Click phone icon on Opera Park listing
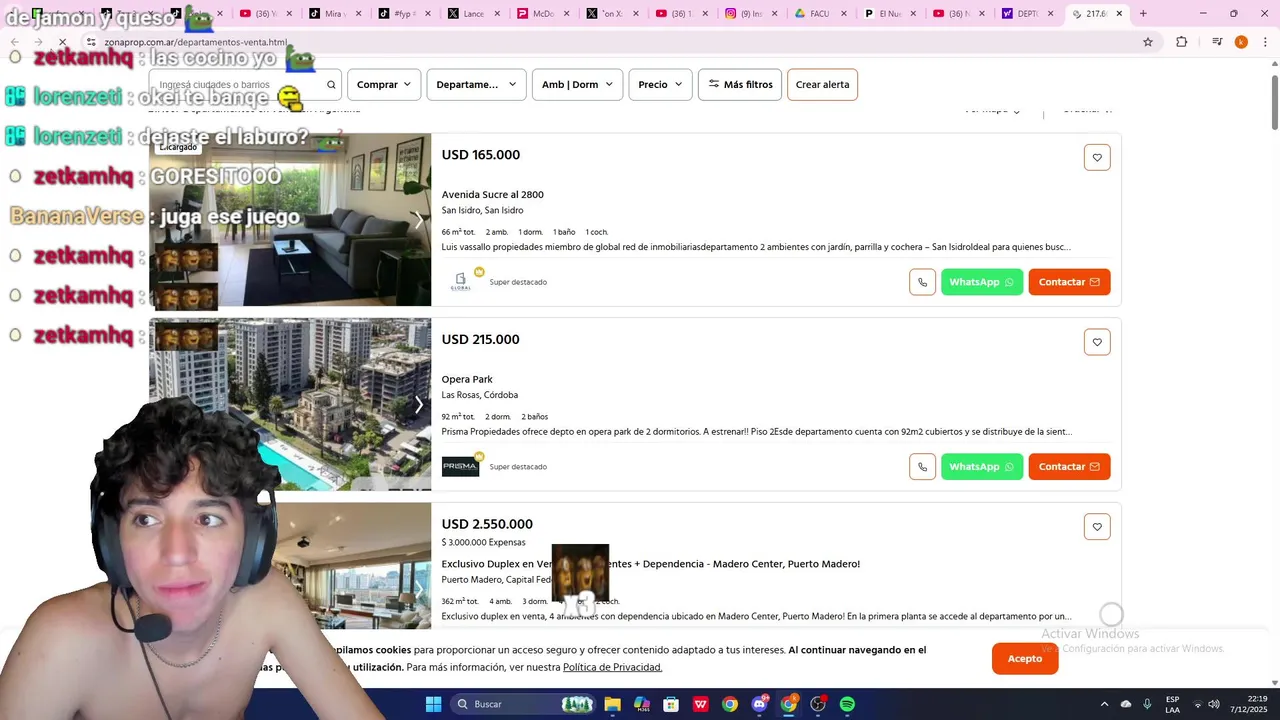This screenshot has height=720, width=1280. [x=922, y=467]
